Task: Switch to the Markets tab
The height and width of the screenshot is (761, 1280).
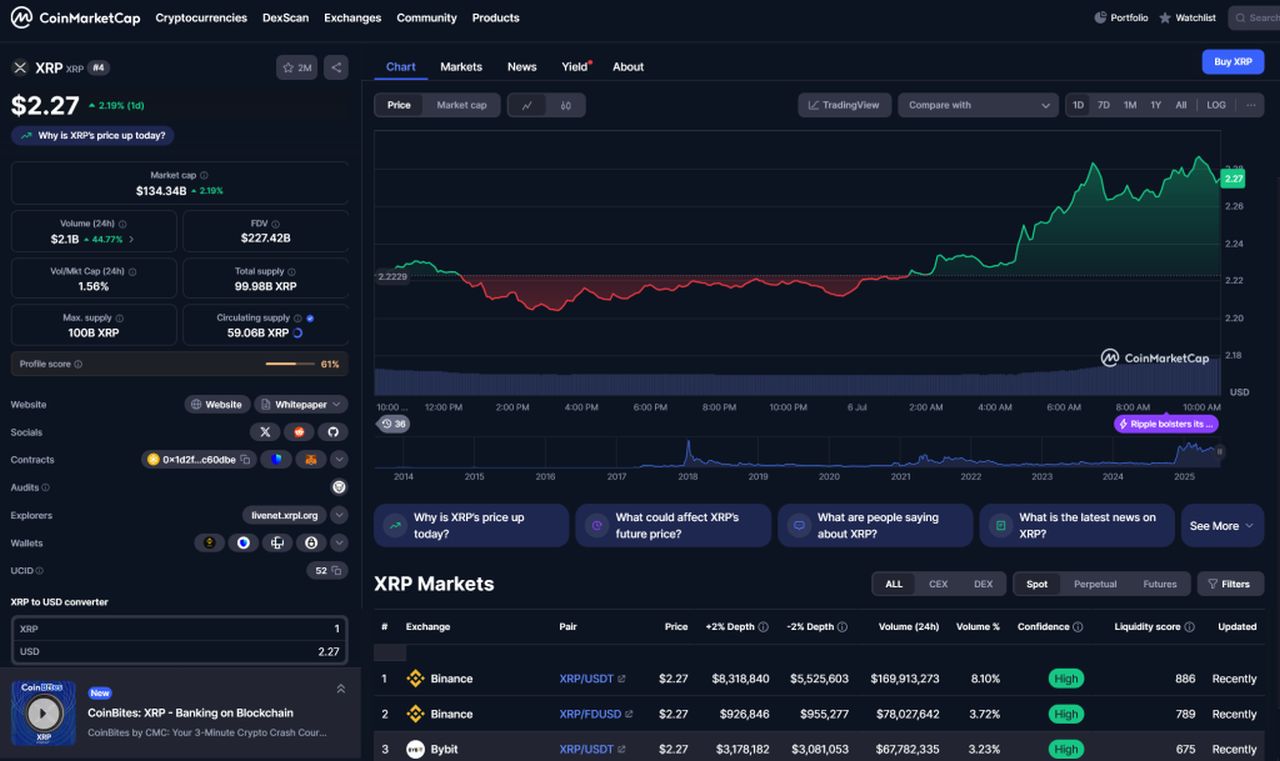Action: pos(461,66)
